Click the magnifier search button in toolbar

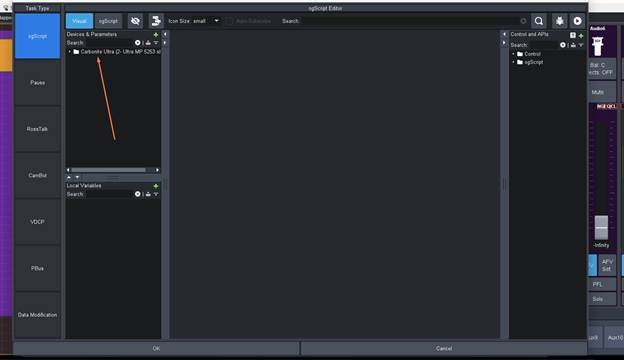(539, 21)
